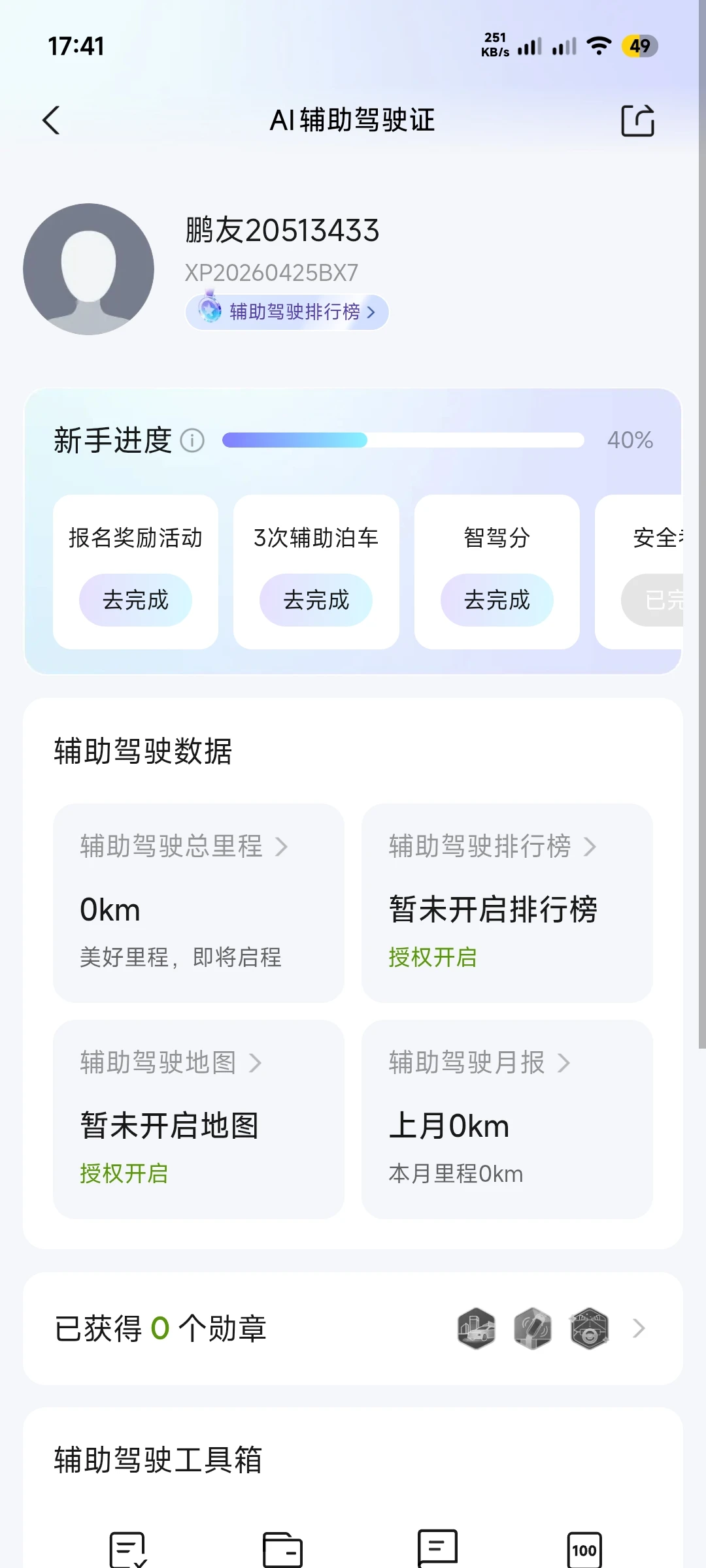
Task: Tap the 100 score icon in toolbox
Action: click(584, 1550)
